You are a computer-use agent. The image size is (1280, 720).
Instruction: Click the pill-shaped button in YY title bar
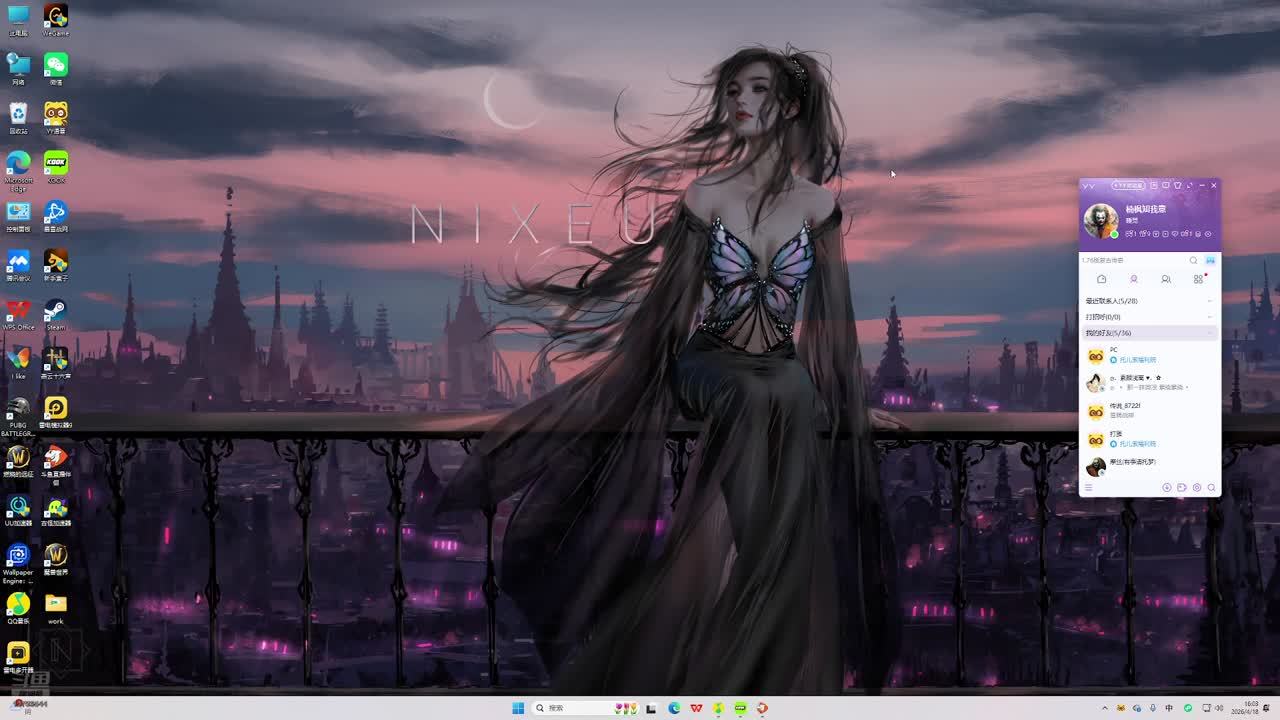click(1128, 185)
